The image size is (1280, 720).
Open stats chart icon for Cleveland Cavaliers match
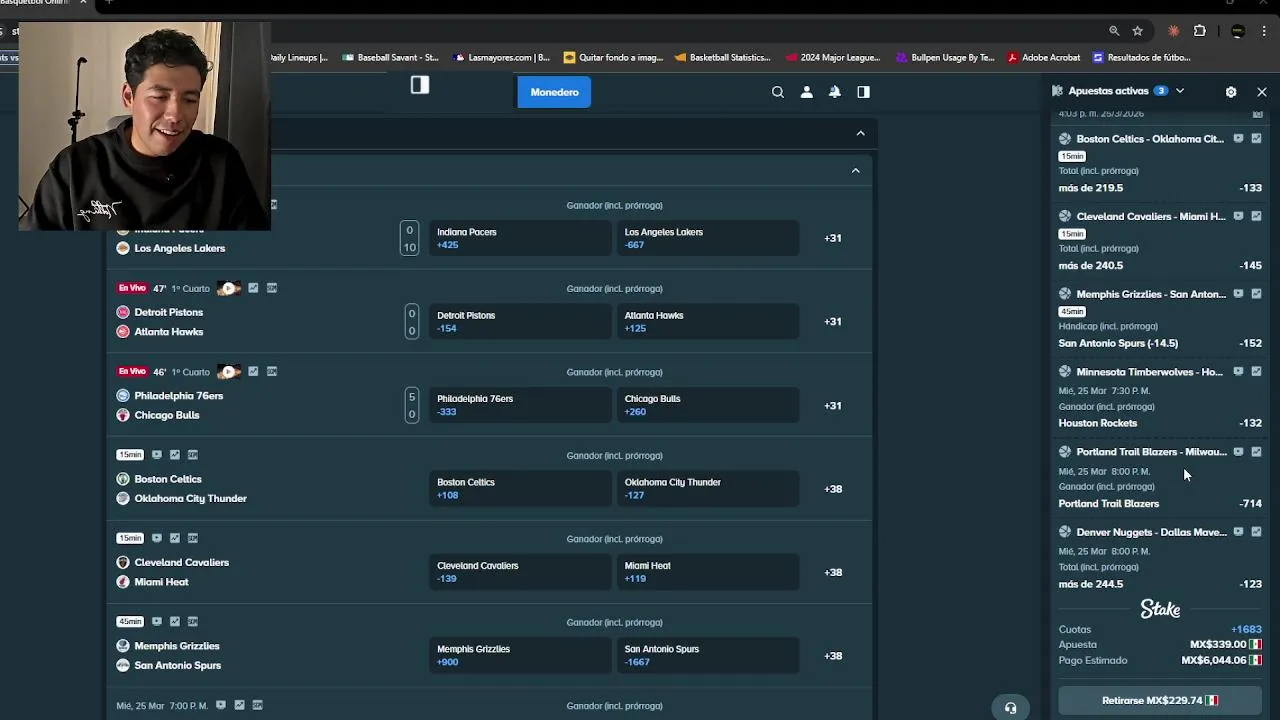tap(175, 538)
